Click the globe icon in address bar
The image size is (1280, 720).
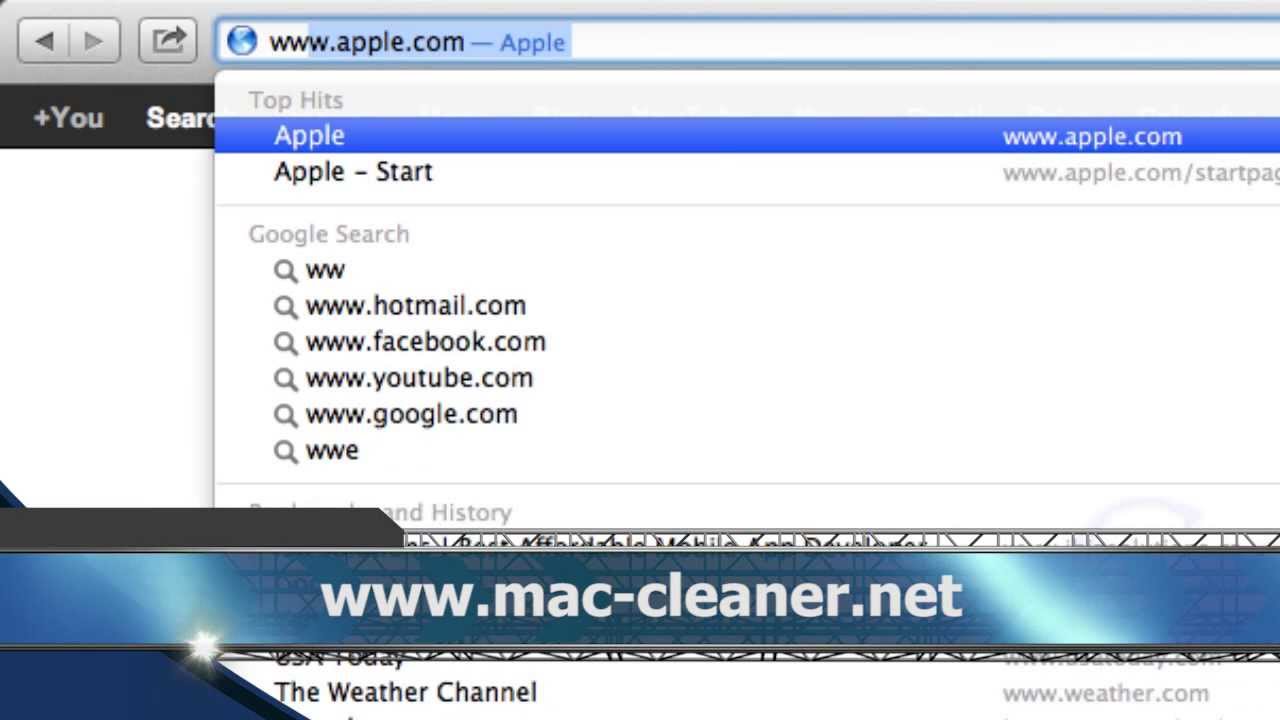242,41
